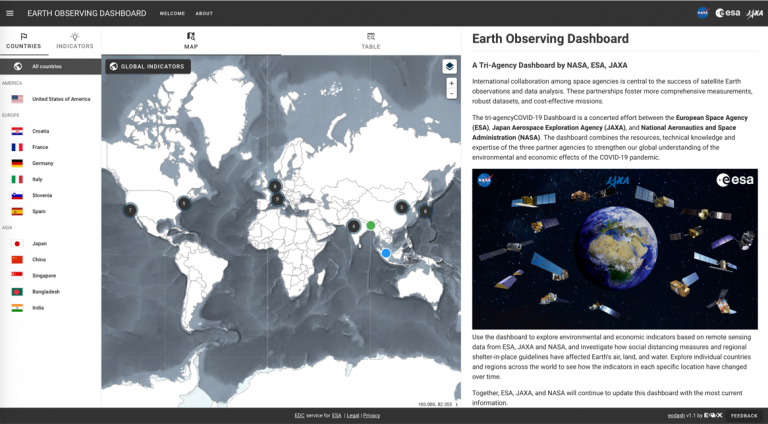This screenshot has height=424, width=768.
Task: Select All countries in the sidebar
Action: pyautogui.click(x=50, y=67)
